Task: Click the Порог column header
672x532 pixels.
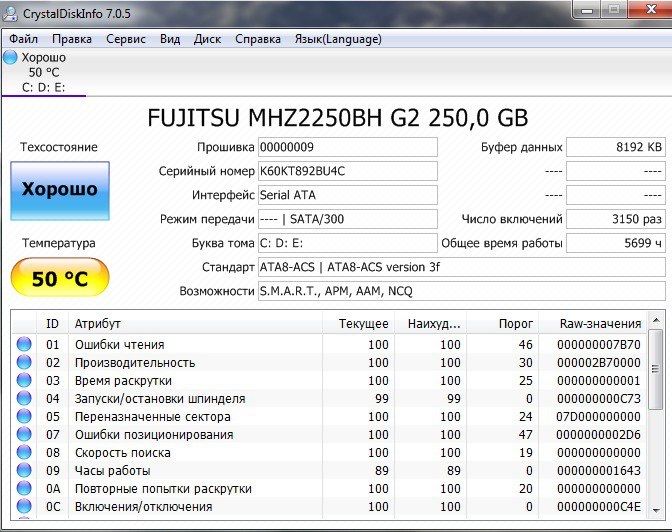Action: click(x=502, y=323)
